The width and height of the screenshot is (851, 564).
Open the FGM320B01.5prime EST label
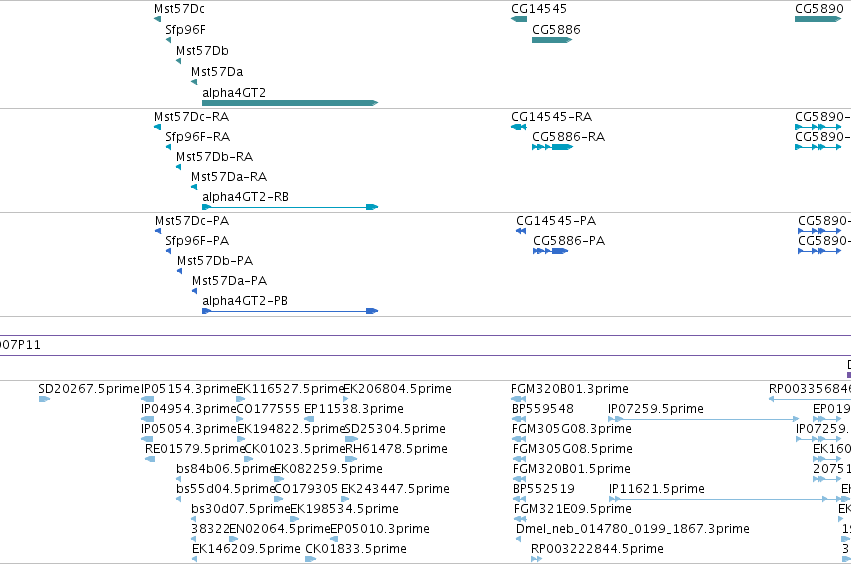pos(572,469)
